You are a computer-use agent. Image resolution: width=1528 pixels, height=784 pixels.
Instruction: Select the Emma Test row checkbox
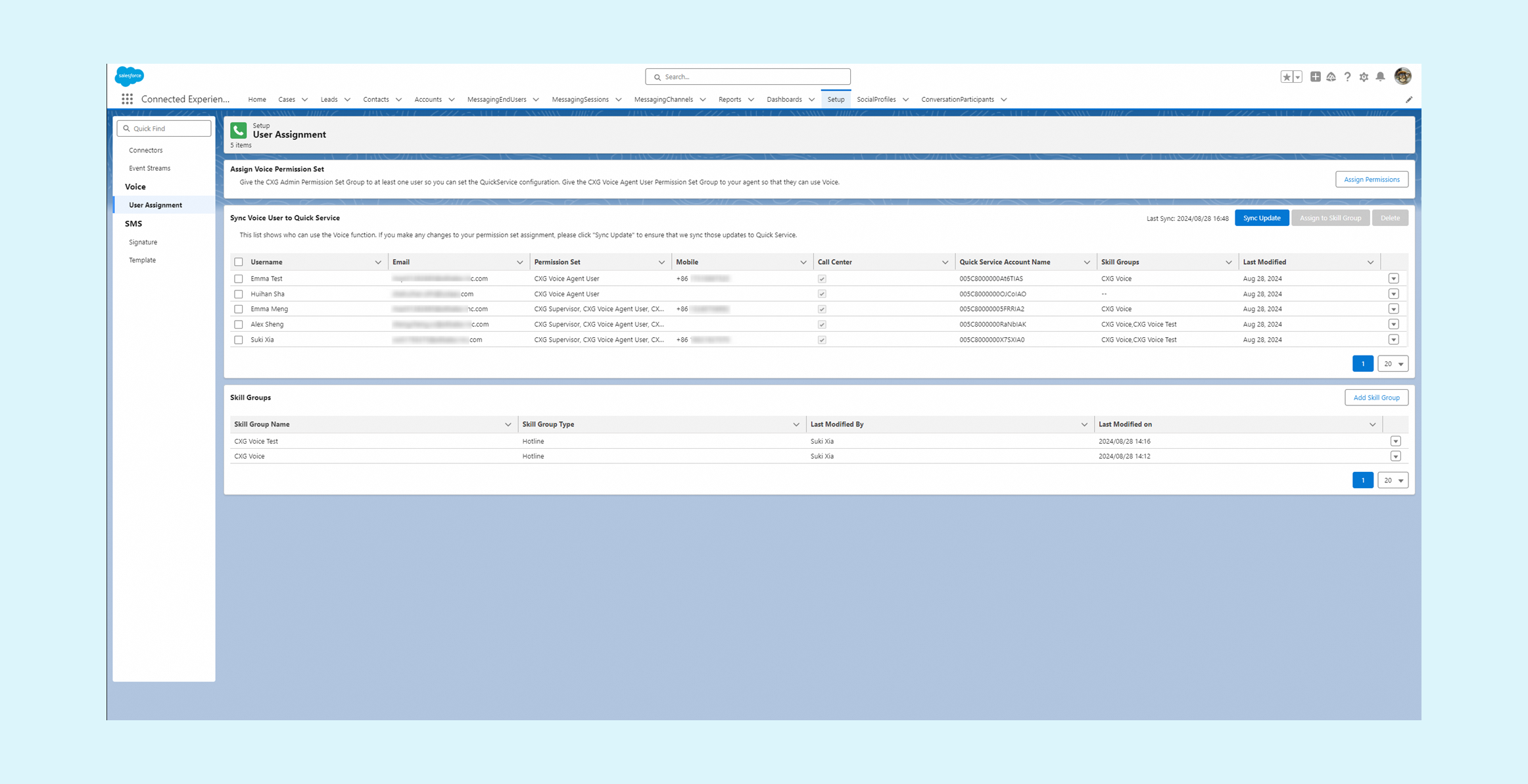click(x=239, y=279)
